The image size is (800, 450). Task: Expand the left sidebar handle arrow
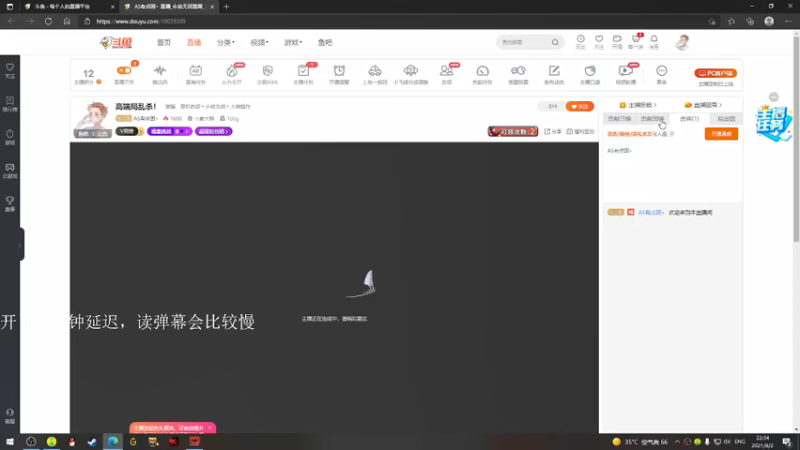pos(20,245)
